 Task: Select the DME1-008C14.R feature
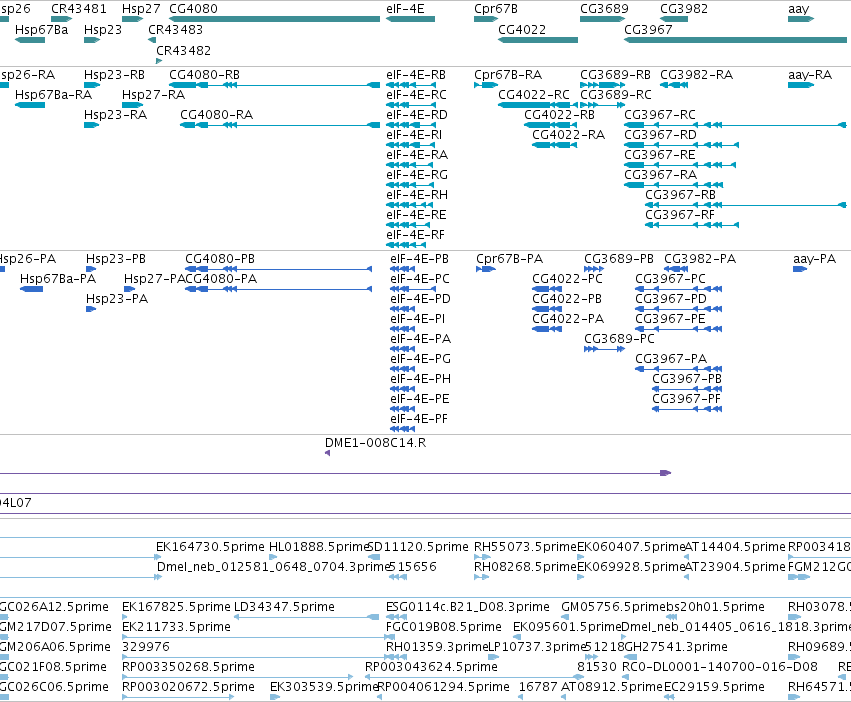pos(327,453)
